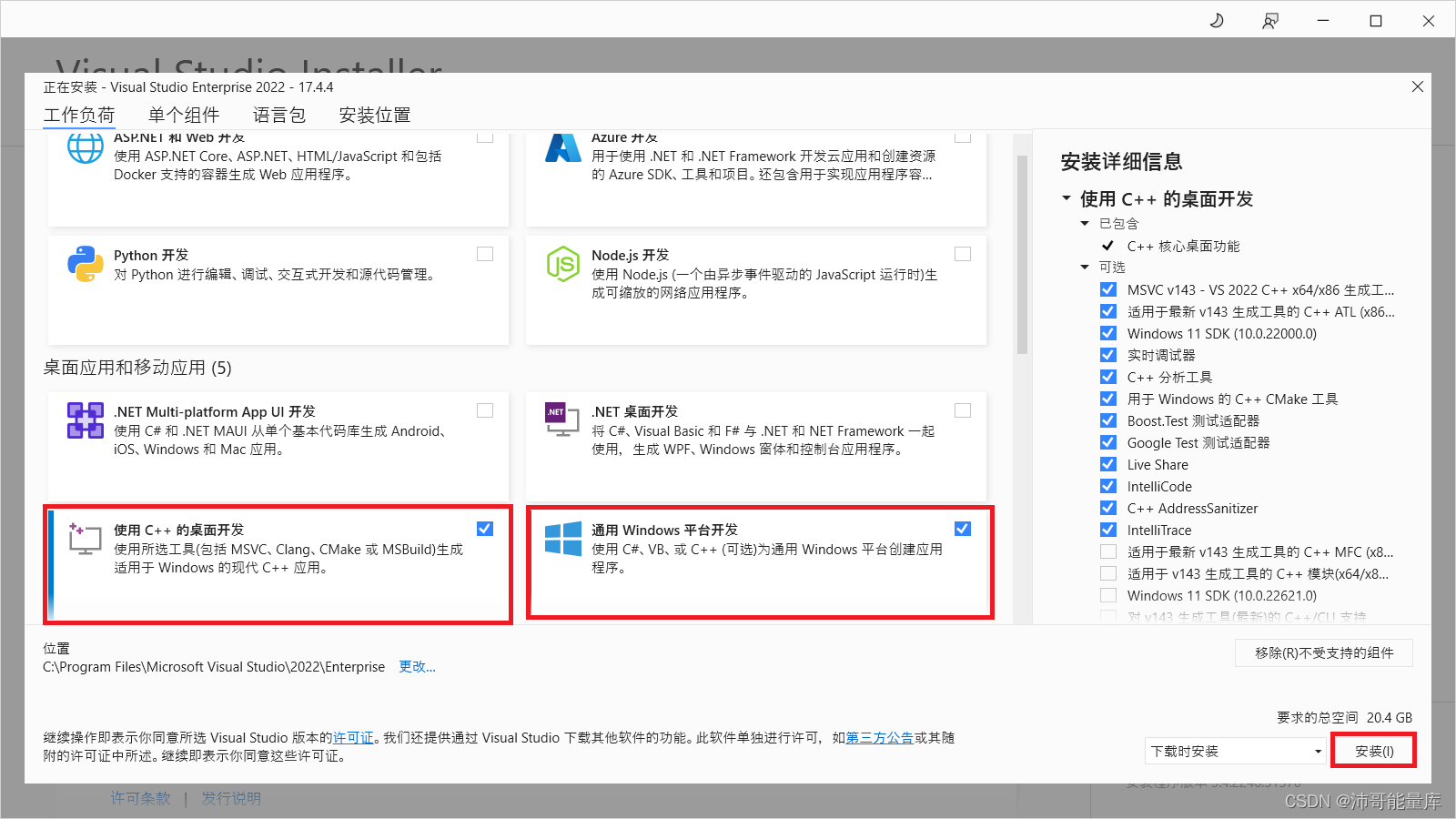
Task: Click the .NET desktop development icon
Action: tap(563, 420)
